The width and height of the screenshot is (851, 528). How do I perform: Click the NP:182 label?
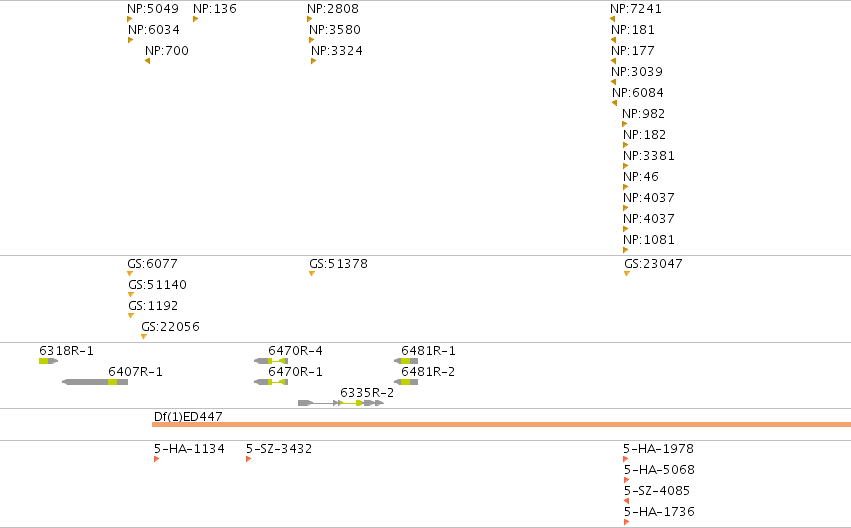(644, 135)
